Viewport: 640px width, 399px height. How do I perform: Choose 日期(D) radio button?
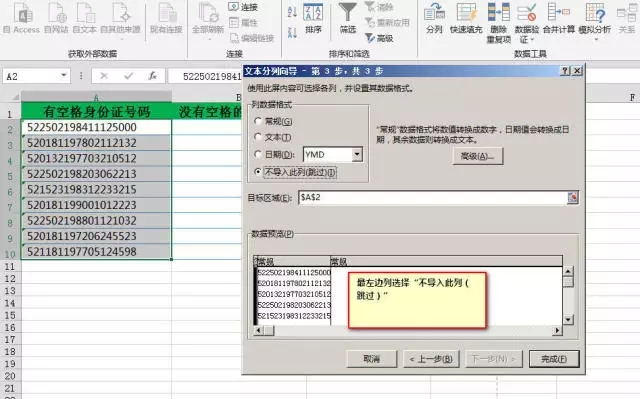(258, 154)
